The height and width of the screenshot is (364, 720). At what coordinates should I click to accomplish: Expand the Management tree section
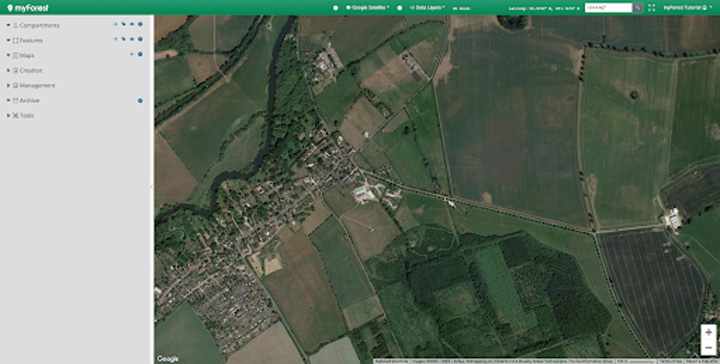(8, 85)
